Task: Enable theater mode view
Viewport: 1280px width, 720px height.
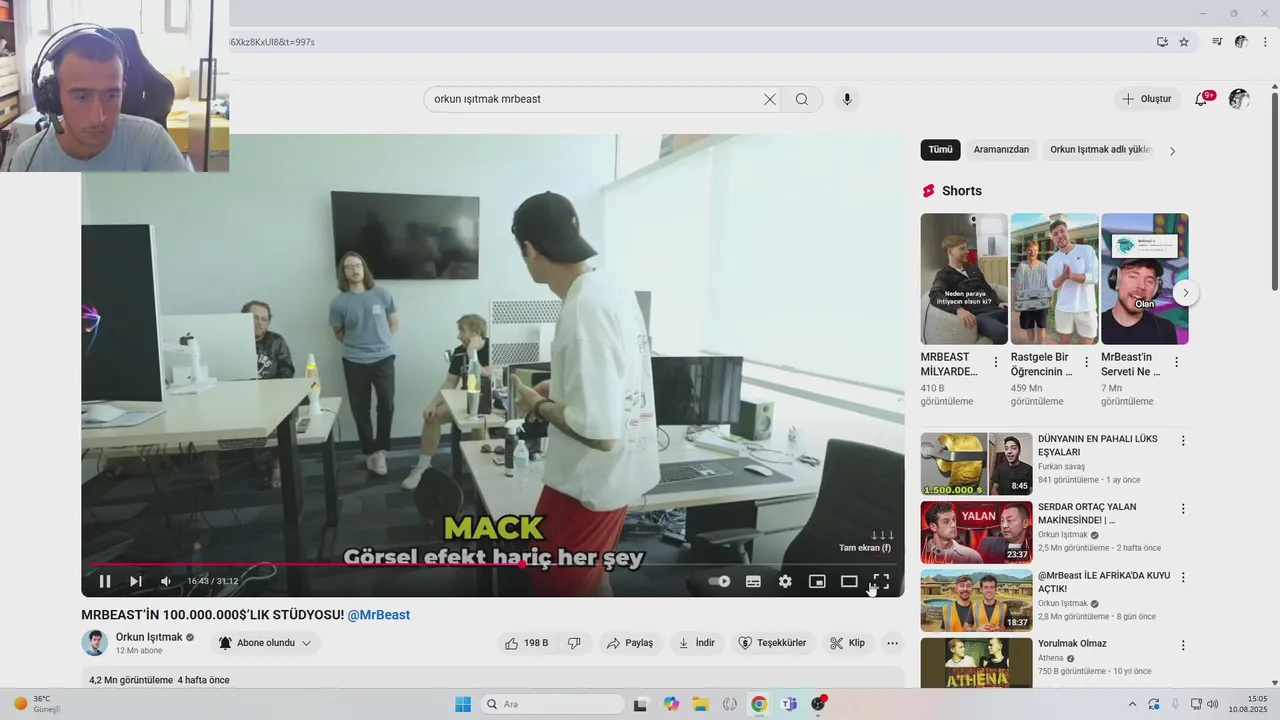Action: point(849,581)
